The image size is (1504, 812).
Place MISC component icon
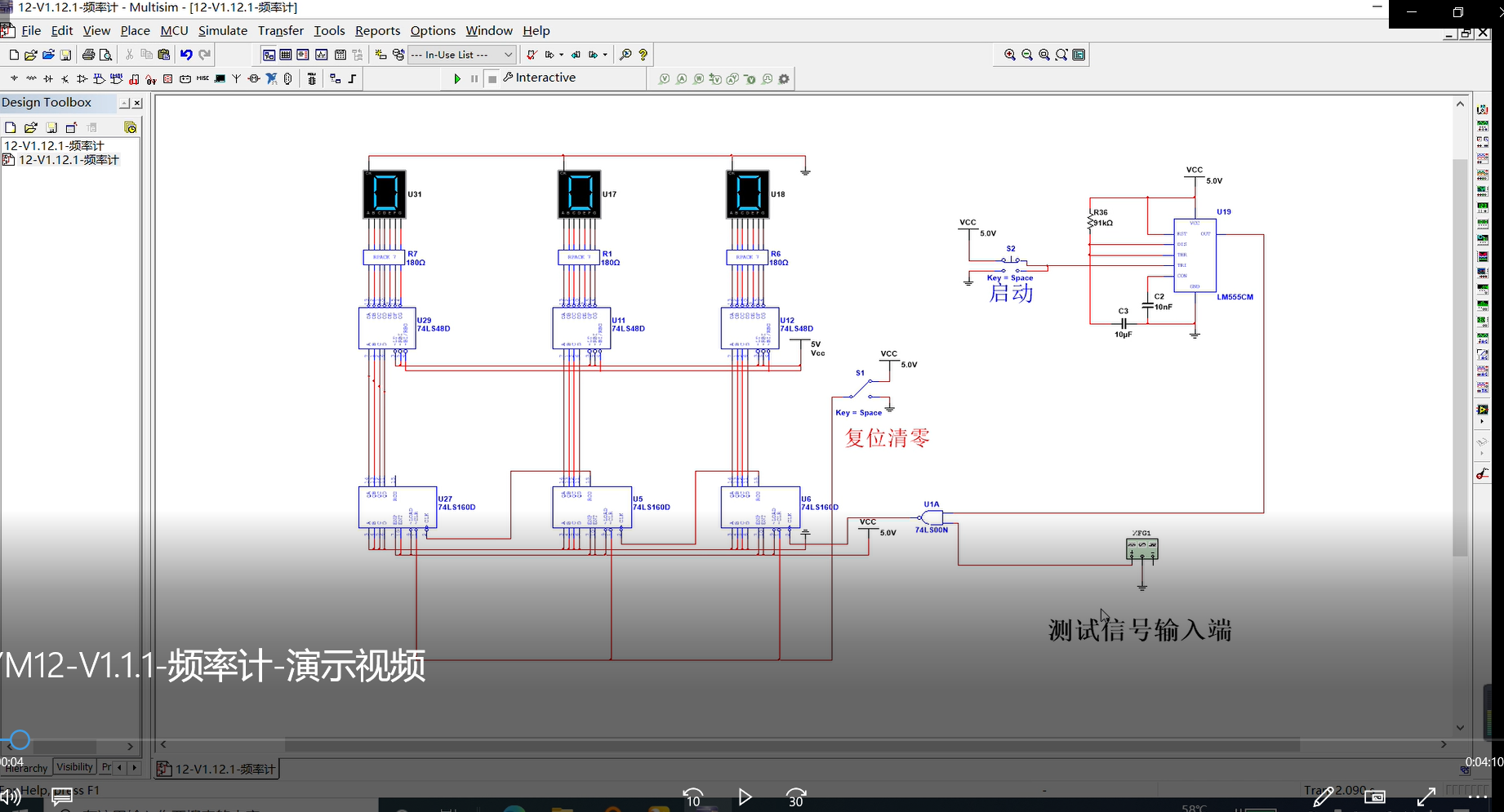[x=202, y=78]
